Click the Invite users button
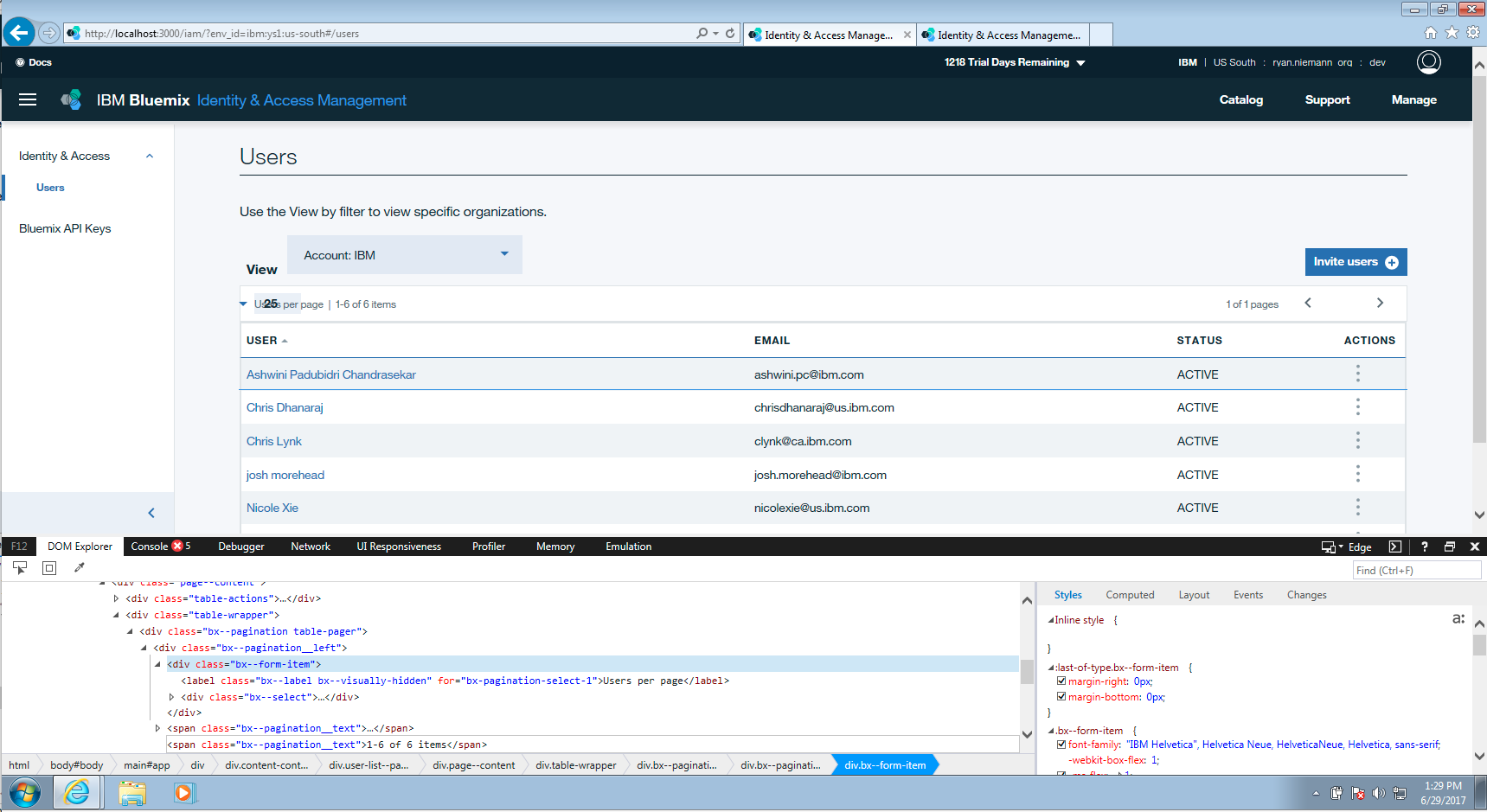This screenshot has width=1487, height=812. point(1356,262)
